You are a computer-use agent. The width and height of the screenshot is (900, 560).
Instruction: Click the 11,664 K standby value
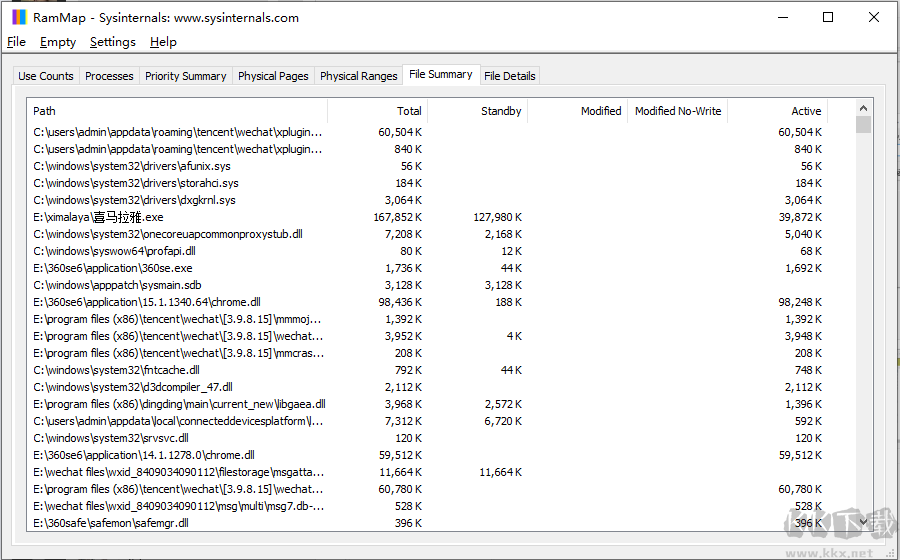[500, 472]
